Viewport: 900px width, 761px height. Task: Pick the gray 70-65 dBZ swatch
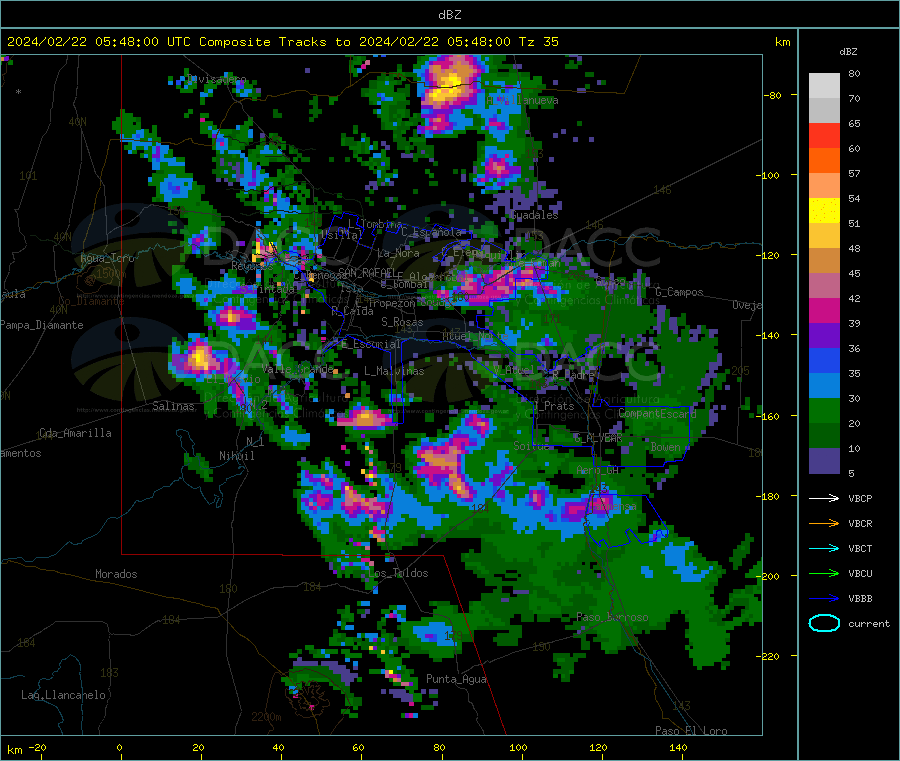(x=824, y=111)
